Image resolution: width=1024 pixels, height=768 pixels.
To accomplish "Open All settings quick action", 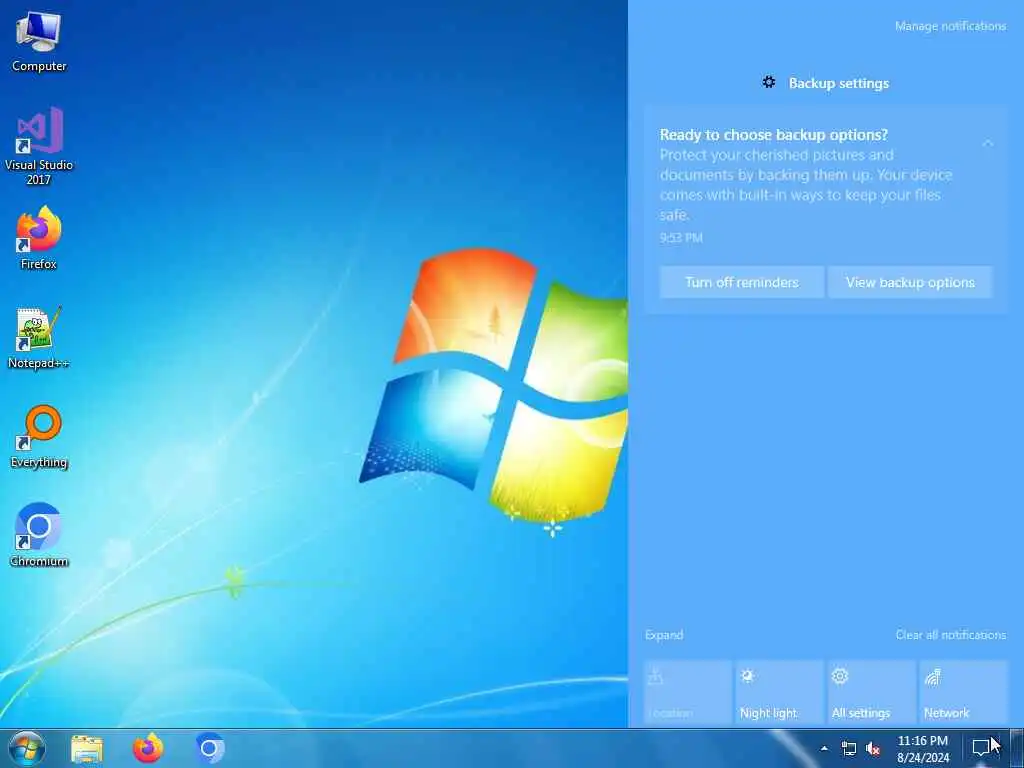I will pyautogui.click(x=872, y=693).
